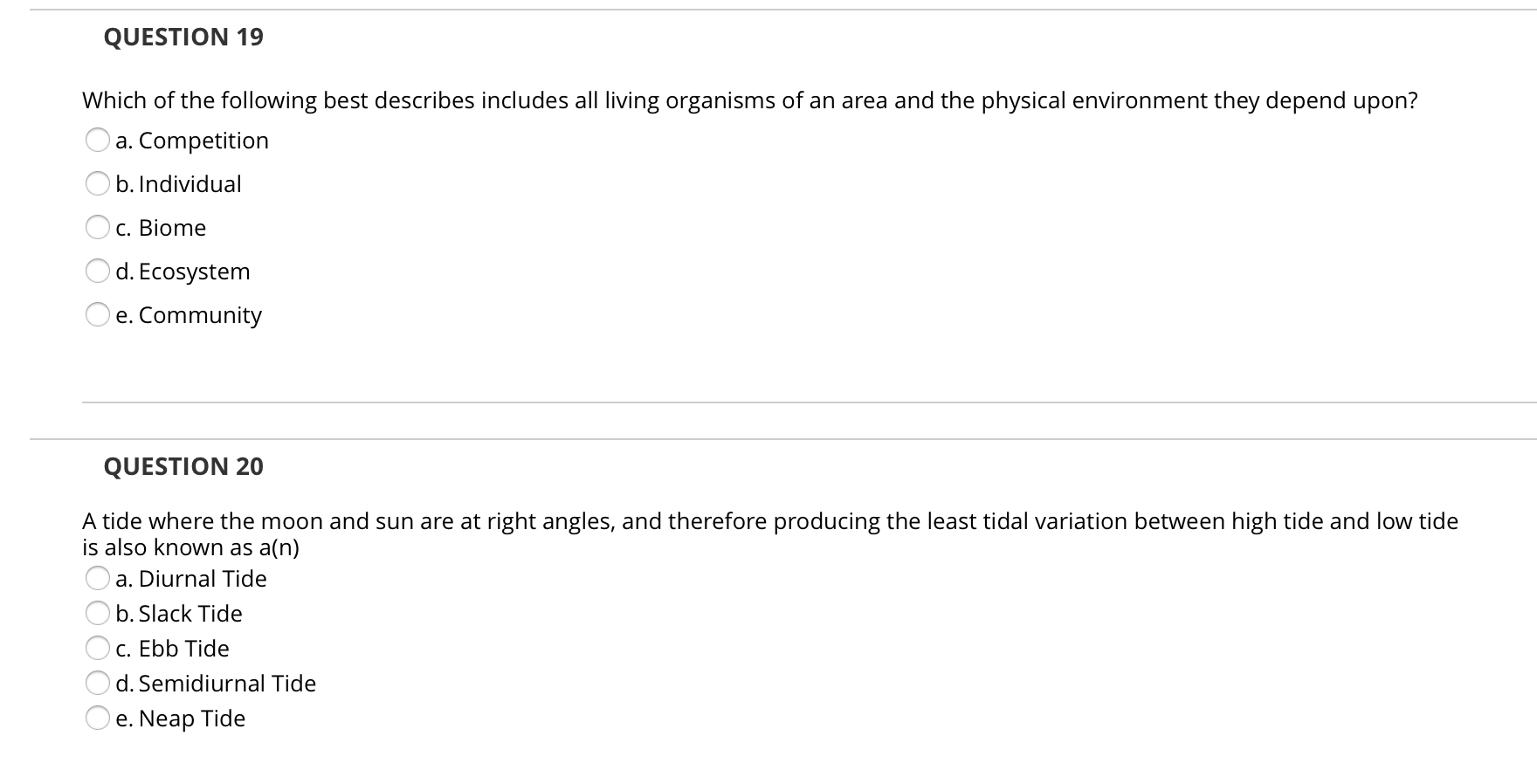This screenshot has width=1537, height=784.
Task: Select option c. Biome for Question 19
Action: pyautogui.click(x=99, y=227)
